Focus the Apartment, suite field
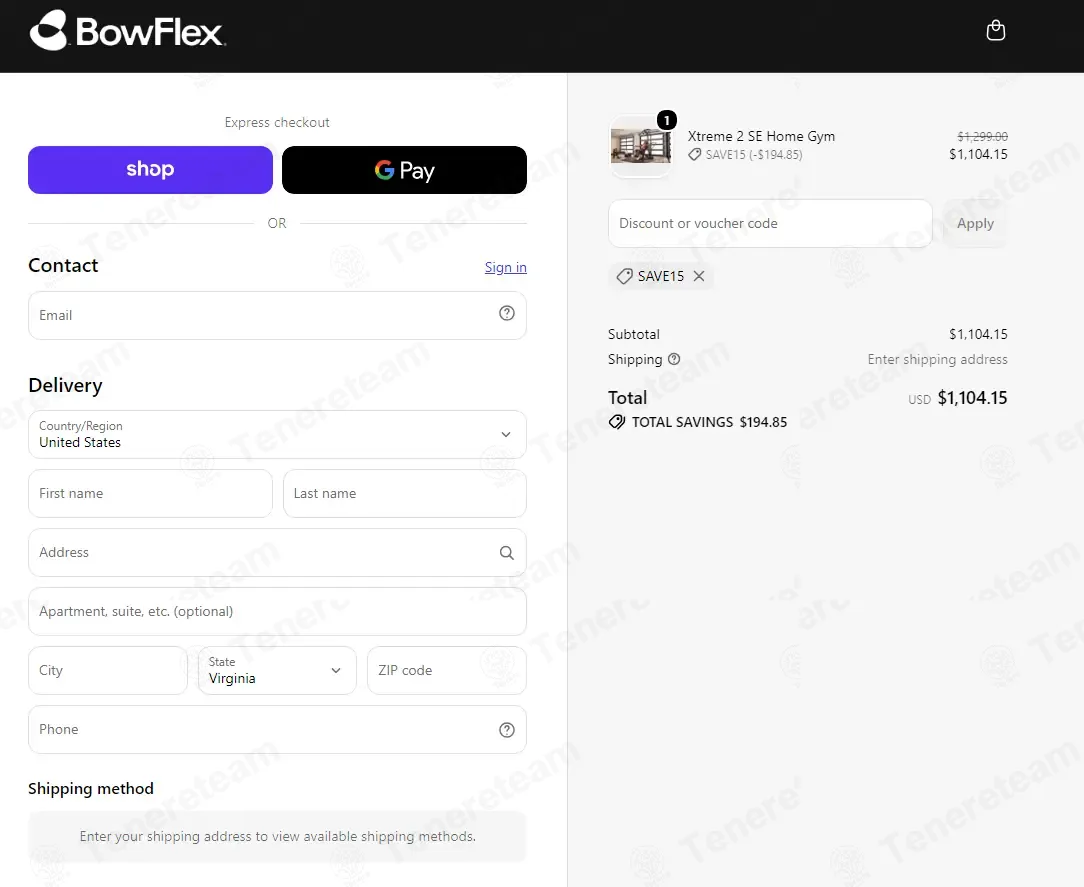 coord(277,612)
